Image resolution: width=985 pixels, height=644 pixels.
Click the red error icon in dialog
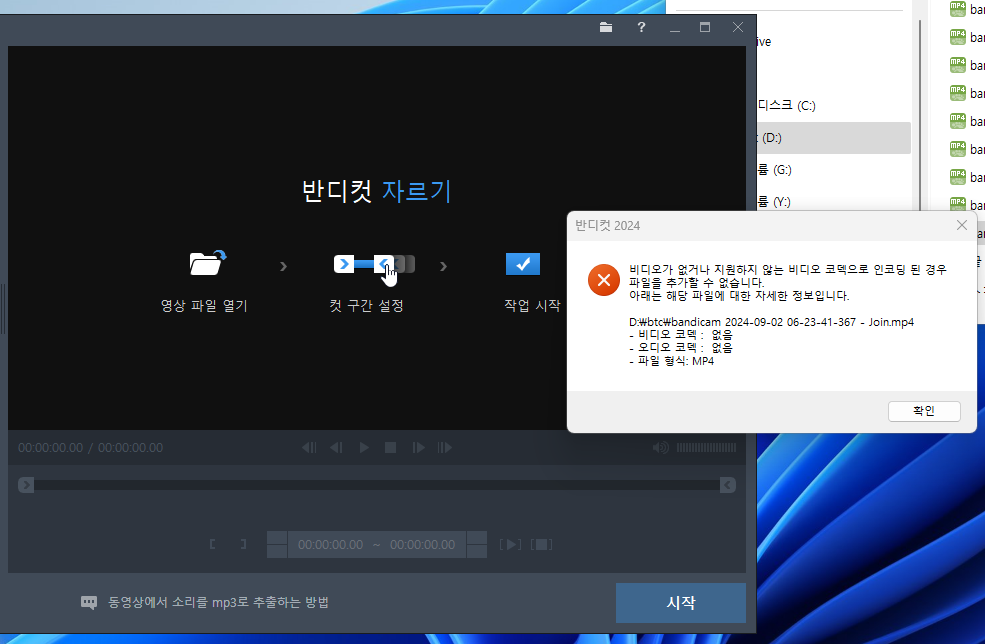(x=604, y=280)
